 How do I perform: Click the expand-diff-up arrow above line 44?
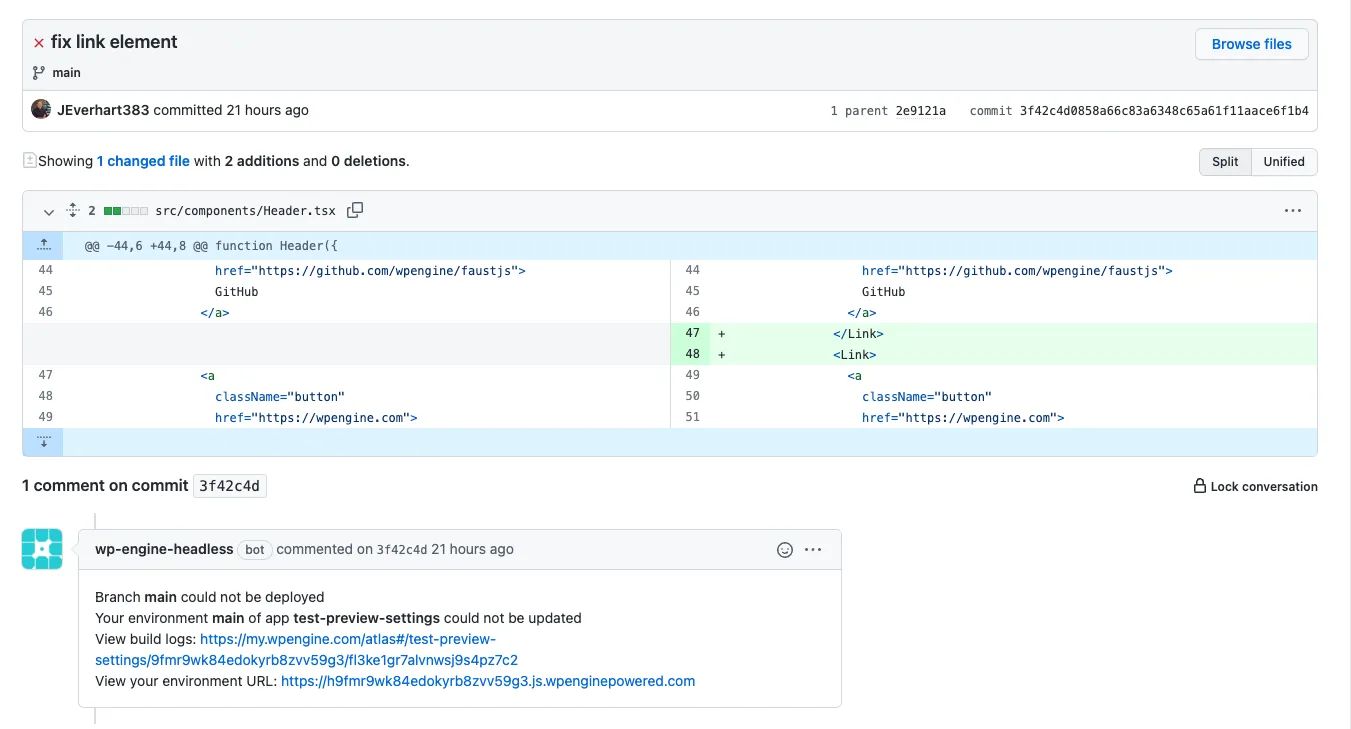43,245
